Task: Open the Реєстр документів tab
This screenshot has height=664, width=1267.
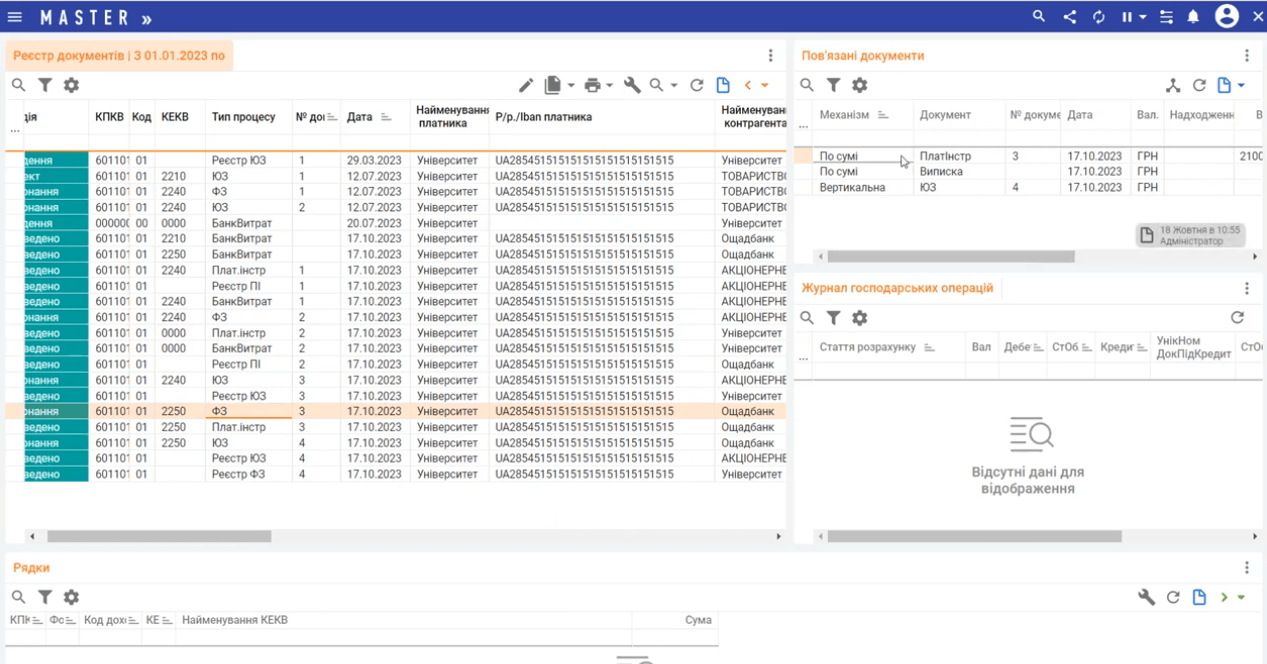Action: [119, 55]
